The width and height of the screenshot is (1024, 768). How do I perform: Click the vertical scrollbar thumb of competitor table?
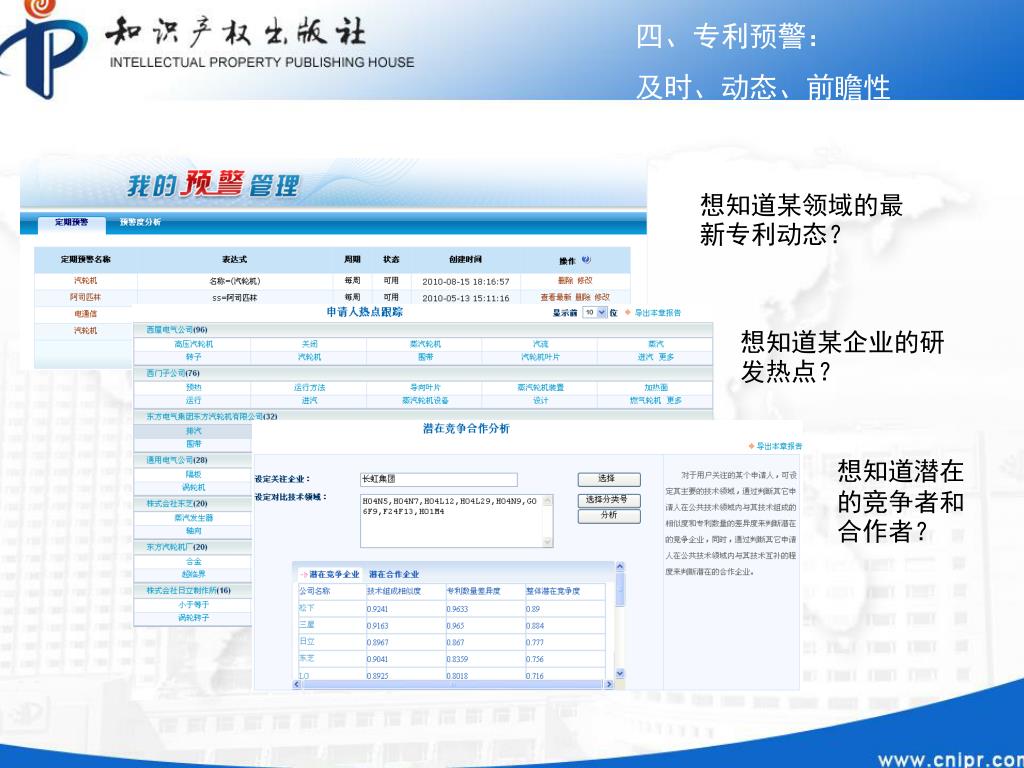(x=620, y=589)
